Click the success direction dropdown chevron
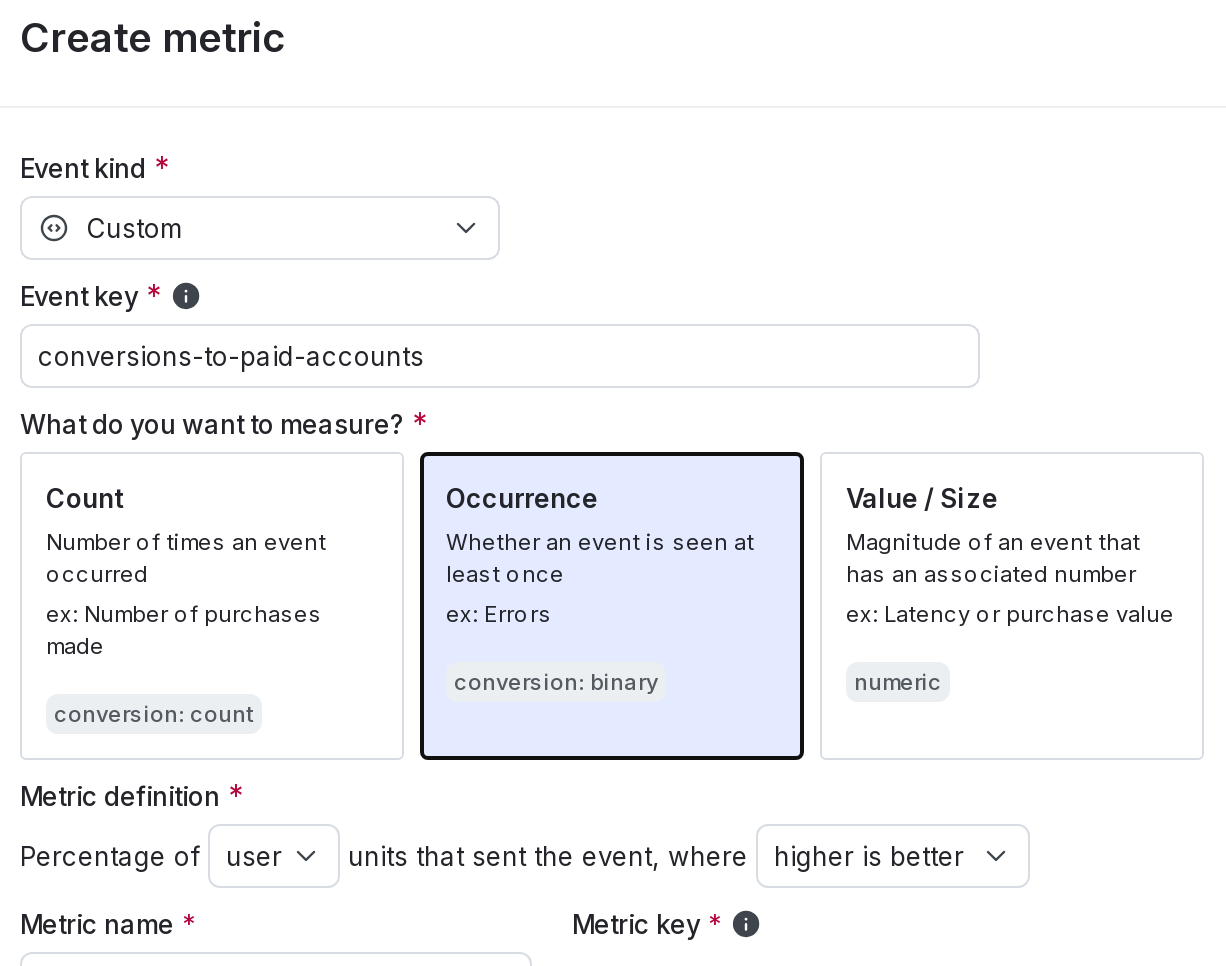1226x966 pixels. click(996, 856)
